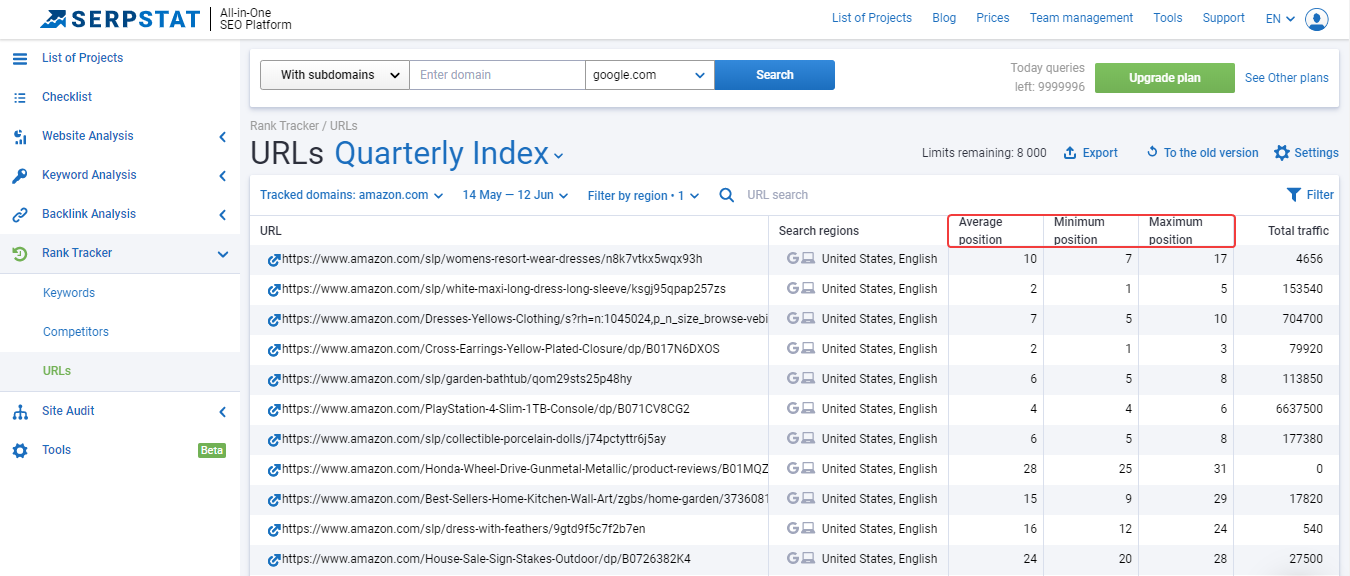Open external link icon for Best-Sellers-Home-Kitchen URL

click(x=274, y=500)
